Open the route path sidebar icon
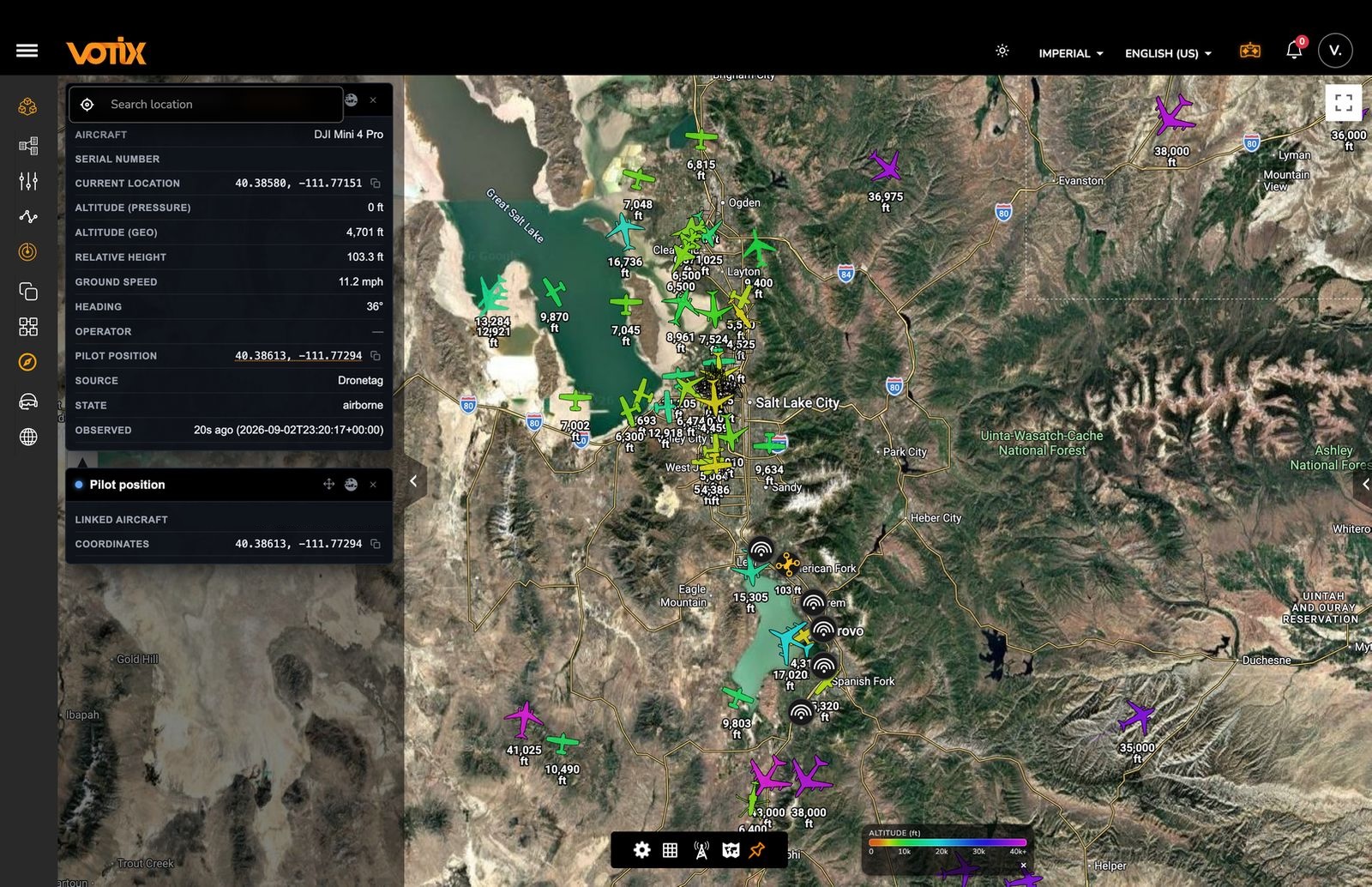Screen dimensions: 1372x887 click(28, 216)
